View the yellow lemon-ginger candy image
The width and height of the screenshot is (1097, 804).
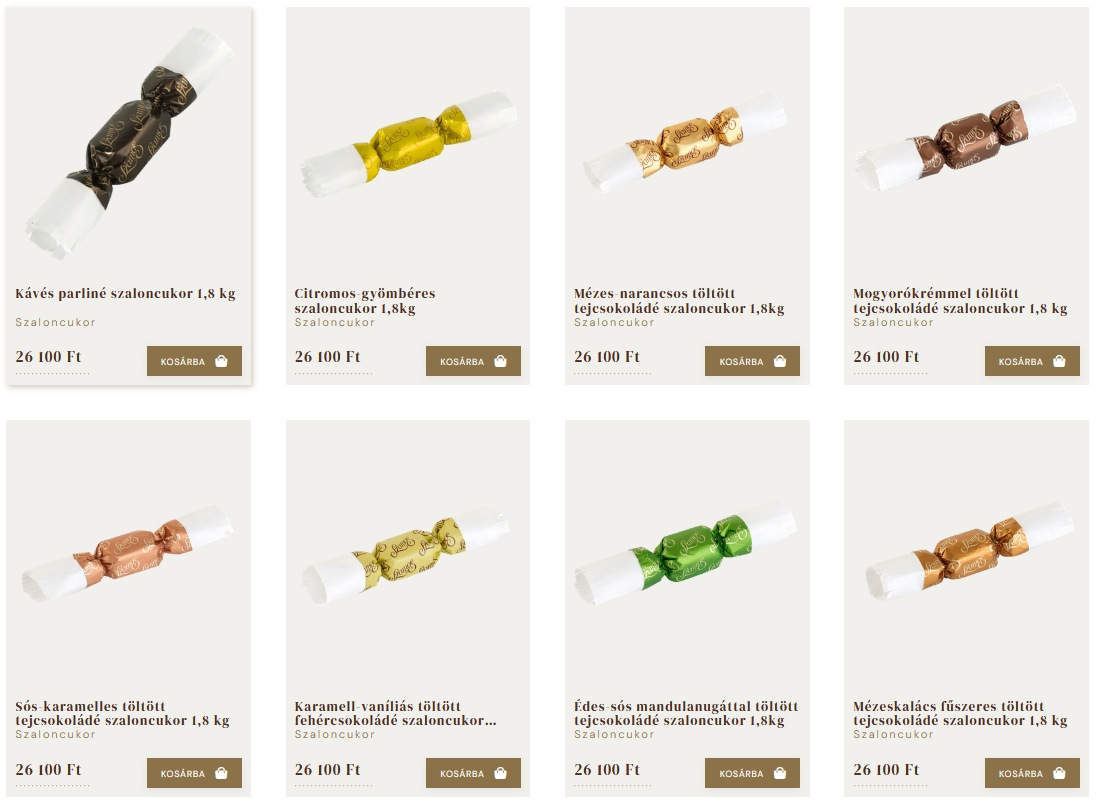coord(409,144)
